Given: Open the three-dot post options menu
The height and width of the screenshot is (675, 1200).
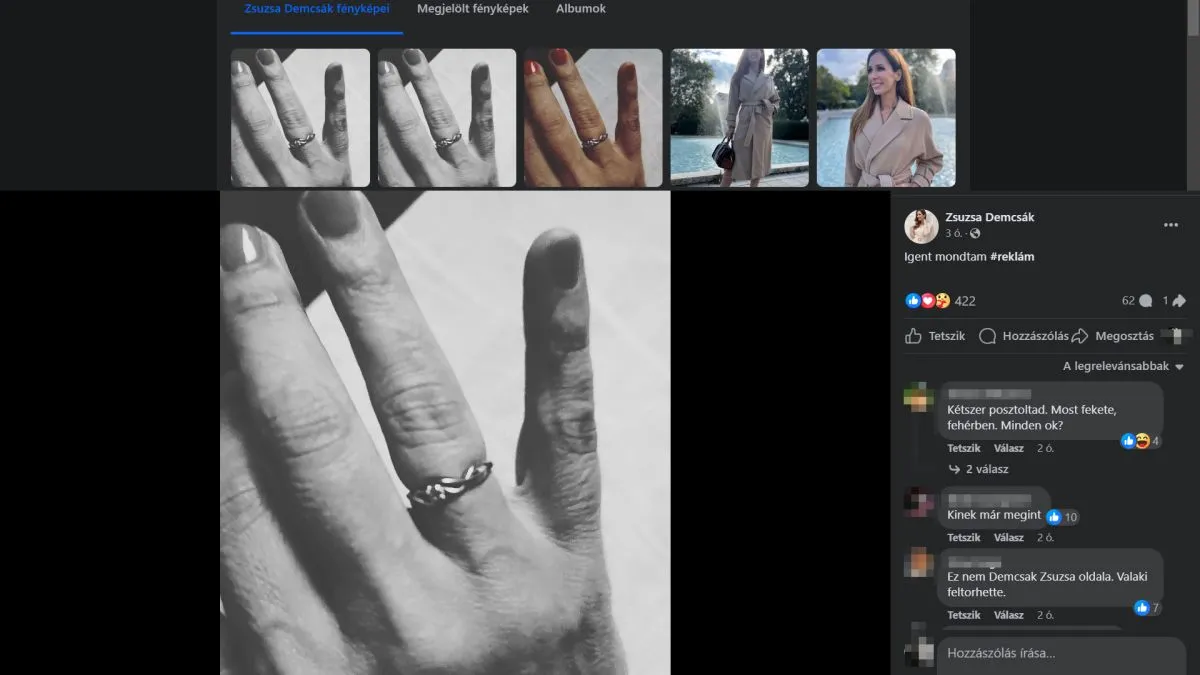Looking at the screenshot, I should tap(1170, 225).
